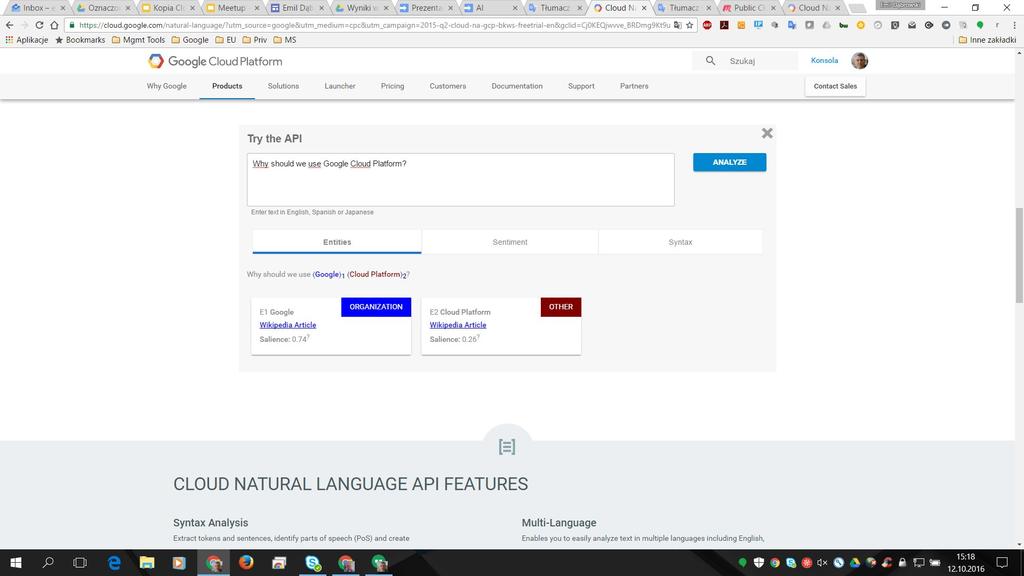
Task: Open the Partners page
Action: (634, 86)
